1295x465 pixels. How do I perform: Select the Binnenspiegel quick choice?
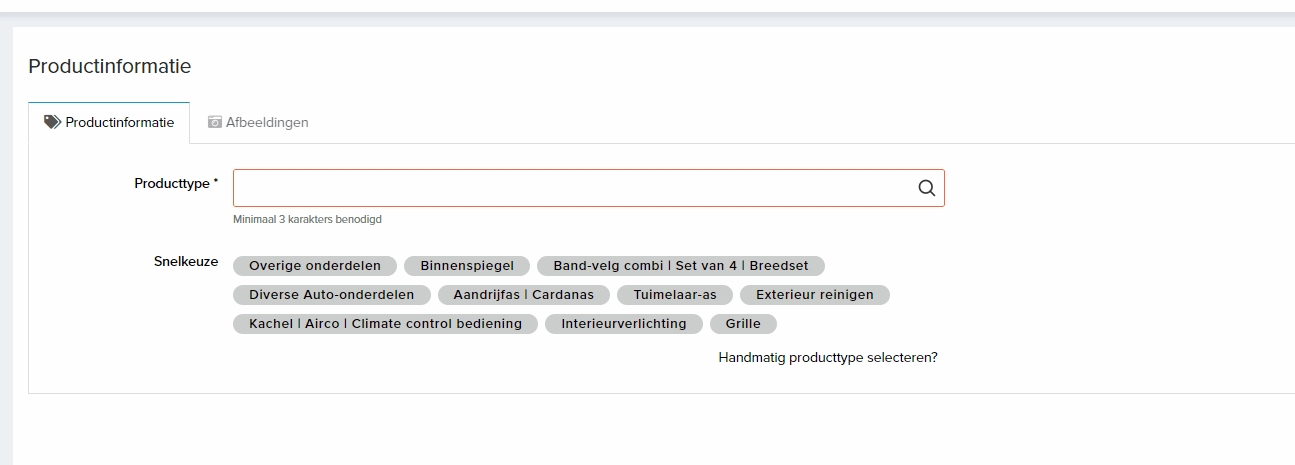467,266
